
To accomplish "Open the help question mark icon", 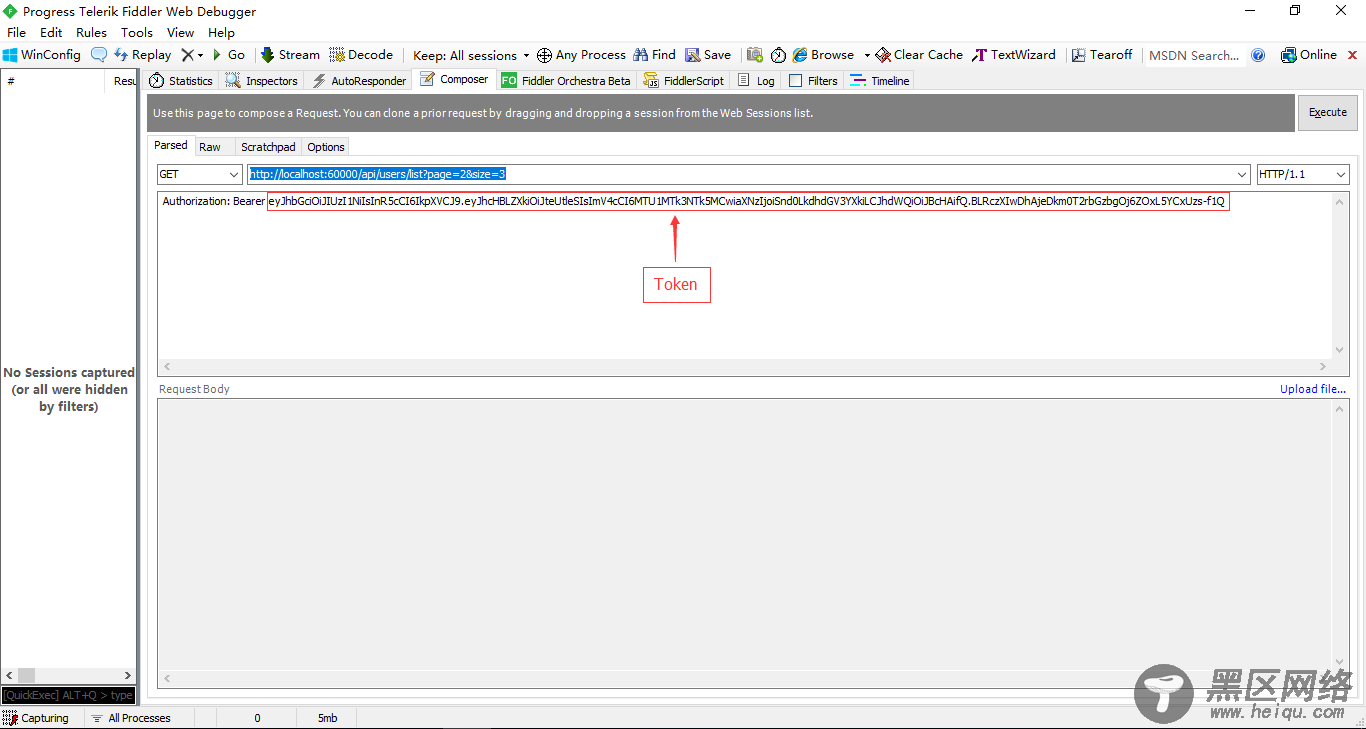I will [1258, 55].
